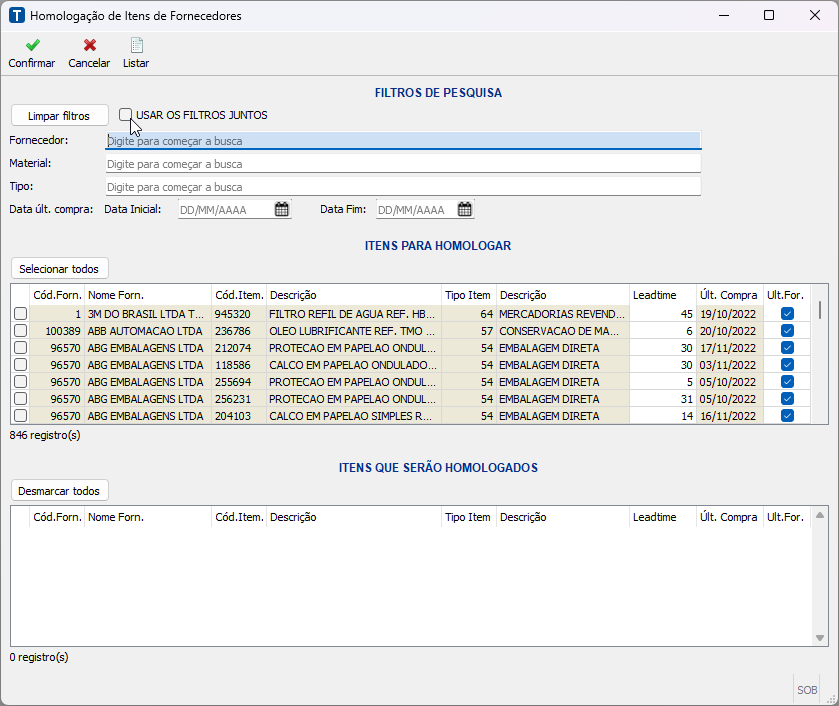Check the row for 3M DO BRASIL
Image resolution: width=839 pixels, height=706 pixels.
tap(20, 314)
